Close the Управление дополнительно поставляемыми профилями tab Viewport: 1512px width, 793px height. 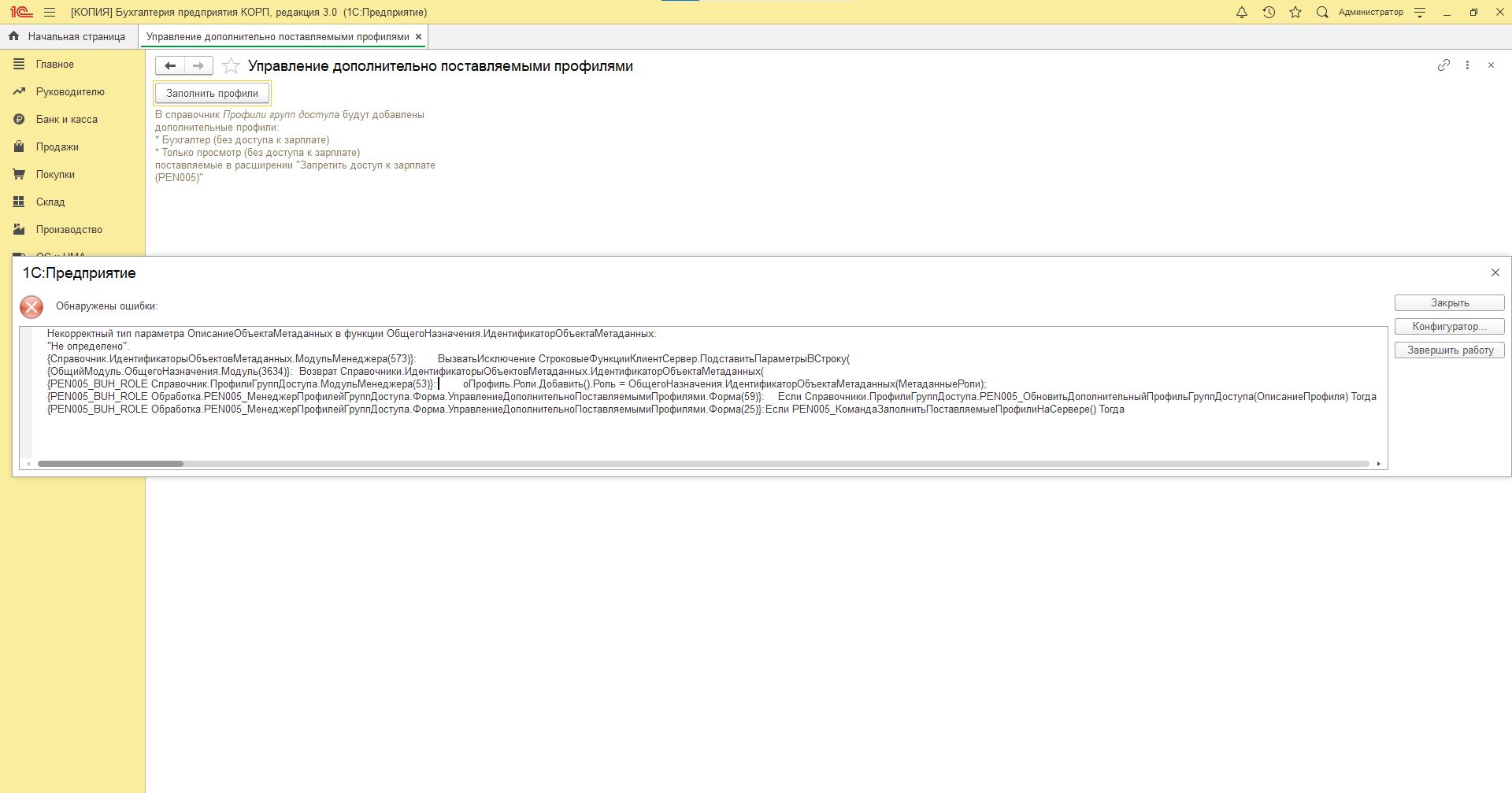point(419,37)
